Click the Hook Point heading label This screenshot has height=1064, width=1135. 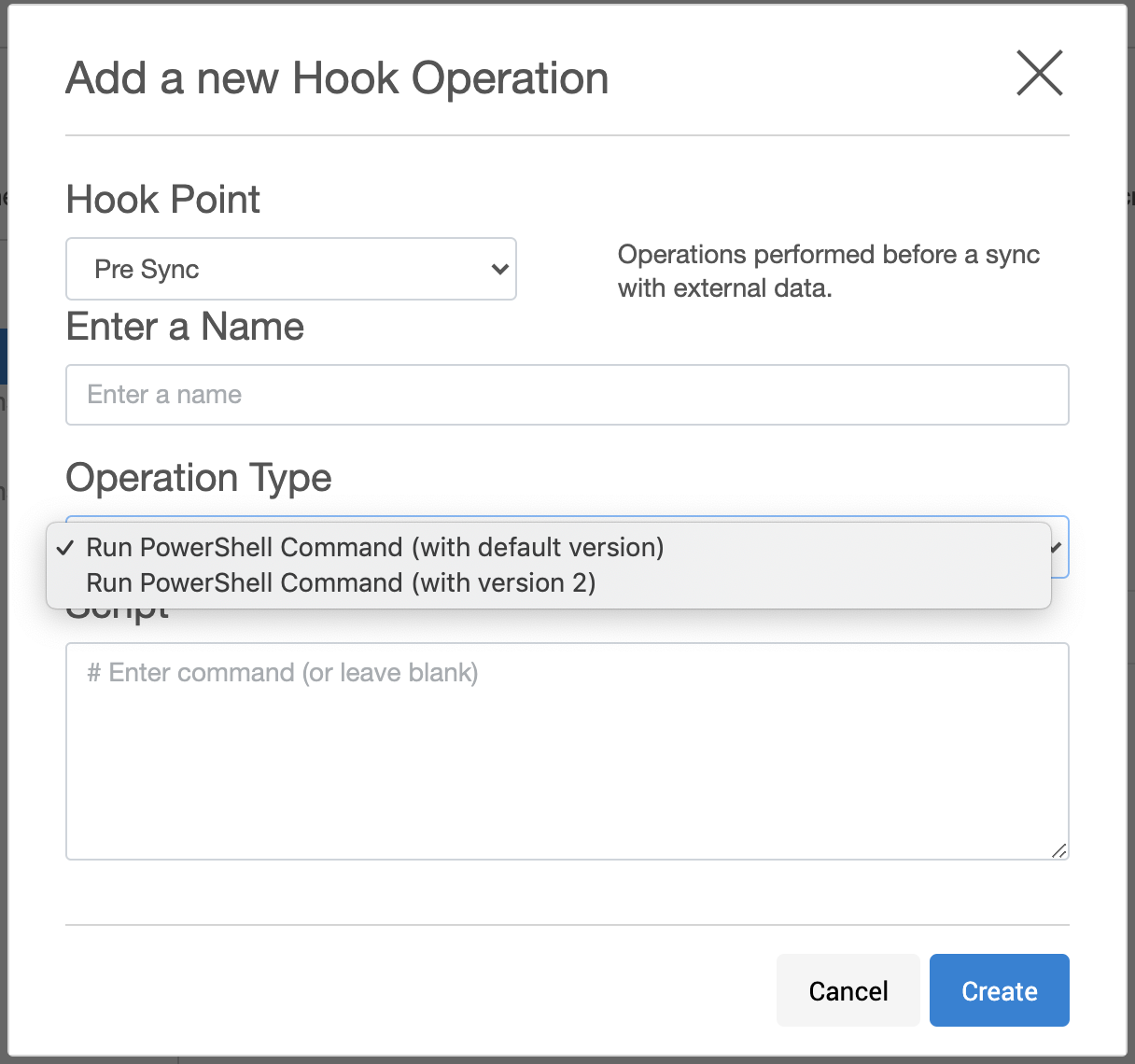[x=163, y=200]
